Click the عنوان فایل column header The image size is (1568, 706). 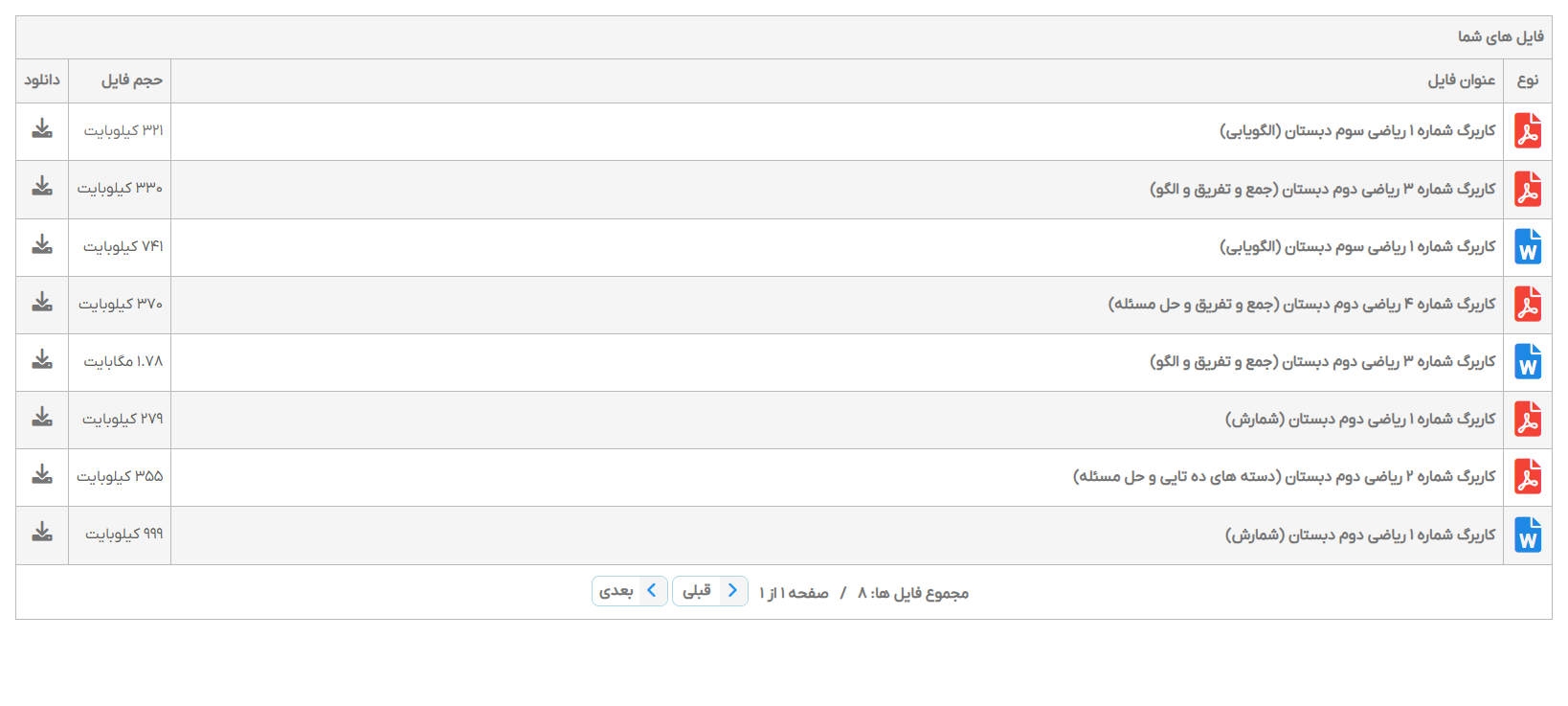[1461, 80]
